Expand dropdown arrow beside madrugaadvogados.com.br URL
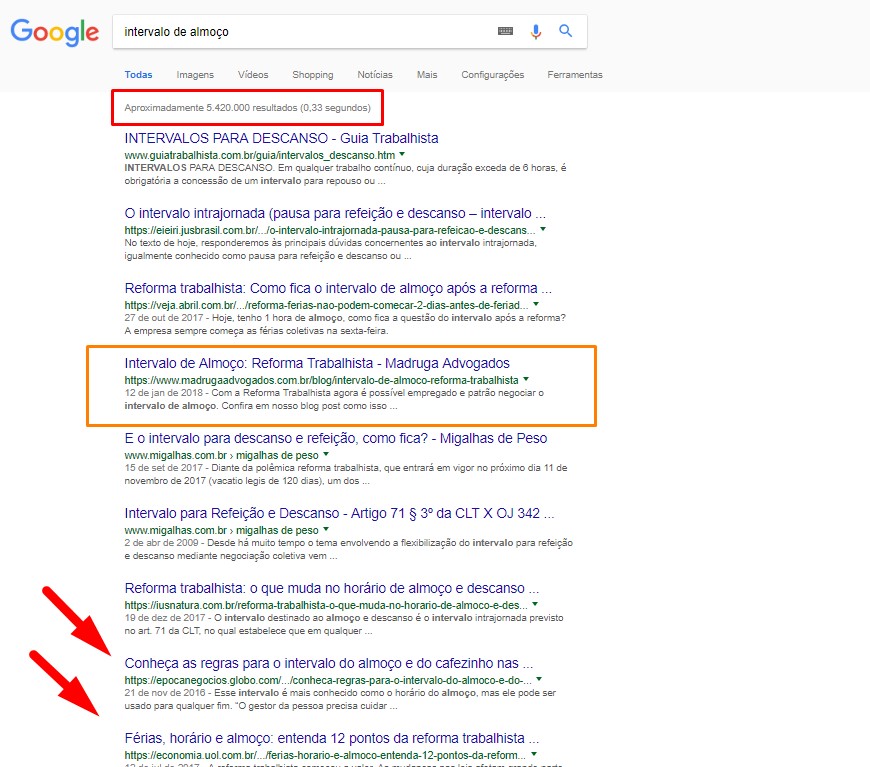 click(526, 379)
